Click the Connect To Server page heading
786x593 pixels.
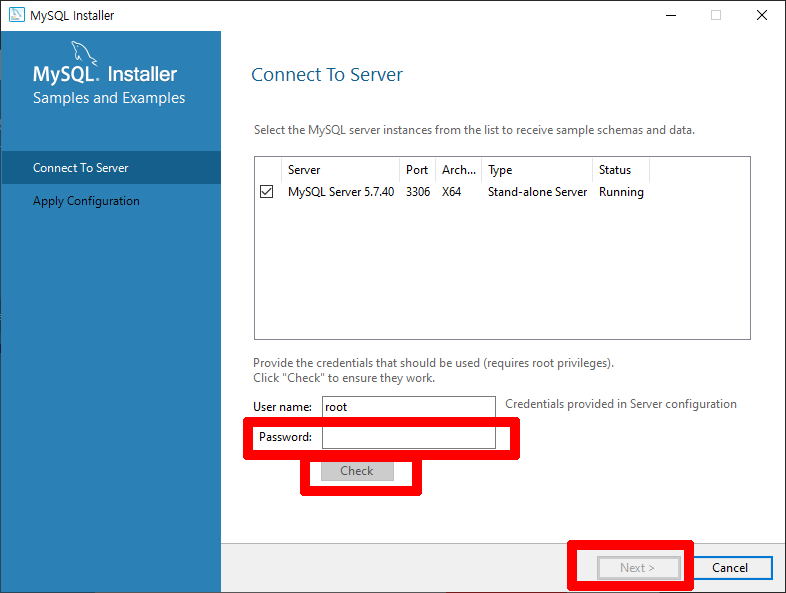(327, 75)
